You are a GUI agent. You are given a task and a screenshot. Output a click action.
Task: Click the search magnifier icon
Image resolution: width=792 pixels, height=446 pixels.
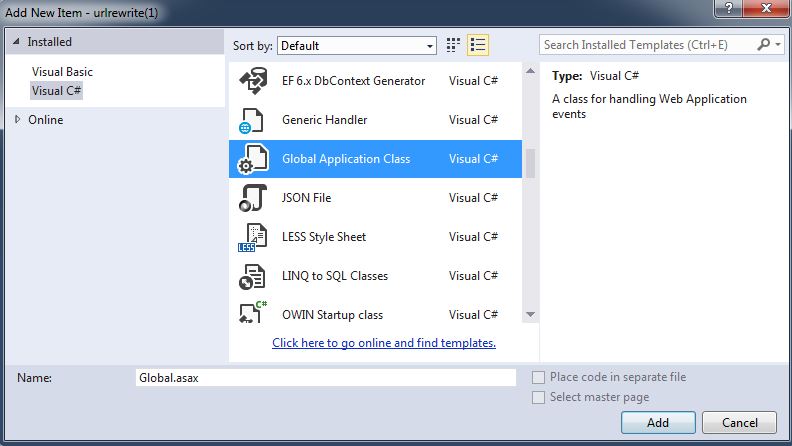pos(765,45)
